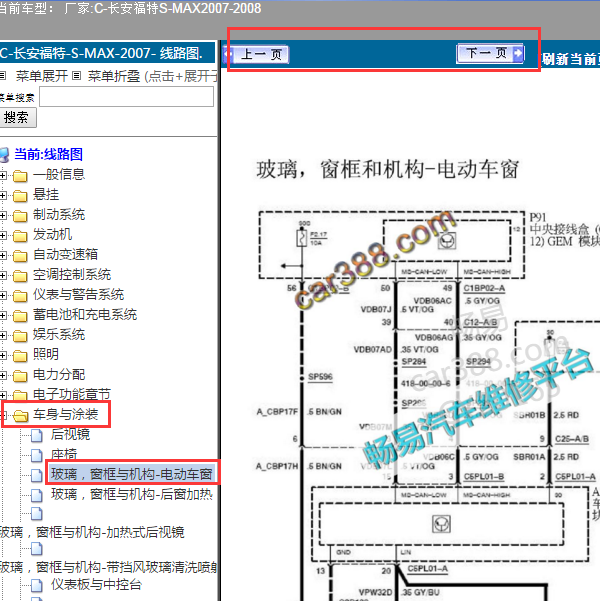
Task: Click 菜单展开 to expand all menus
Action: pyautogui.click(x=41, y=76)
